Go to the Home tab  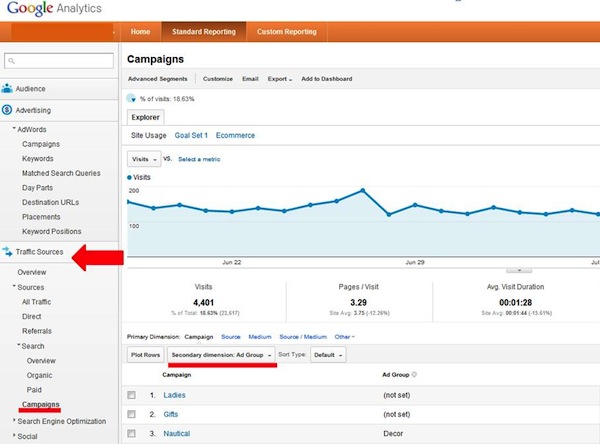coord(140,32)
